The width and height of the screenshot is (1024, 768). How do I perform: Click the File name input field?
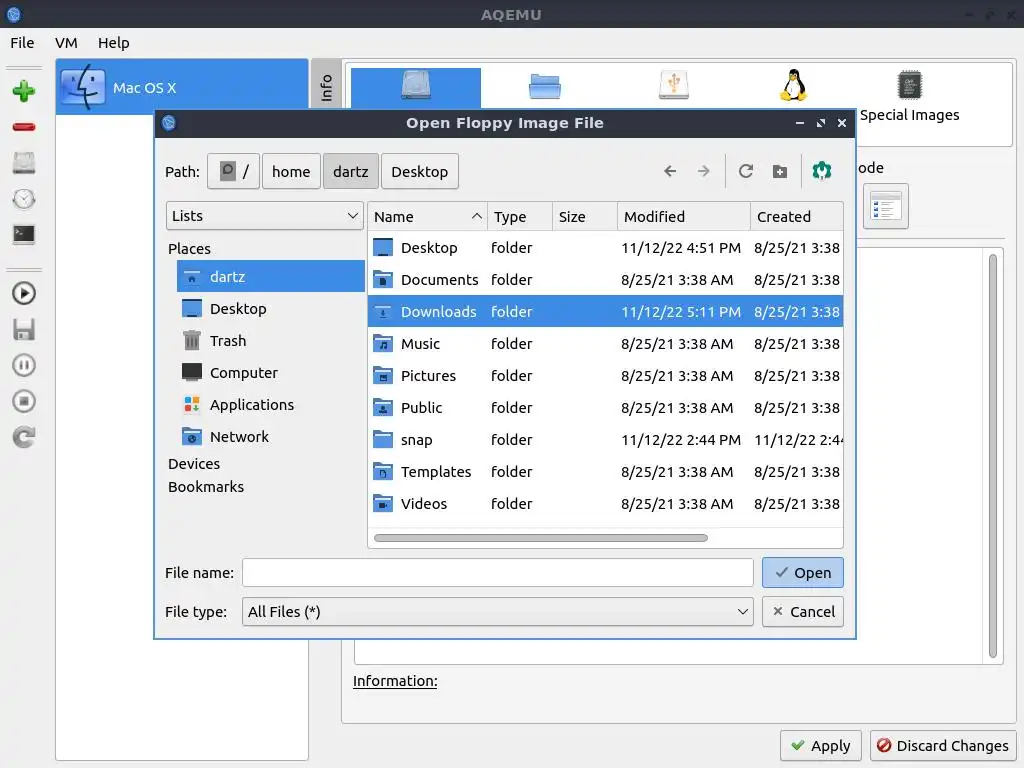[x=498, y=573]
